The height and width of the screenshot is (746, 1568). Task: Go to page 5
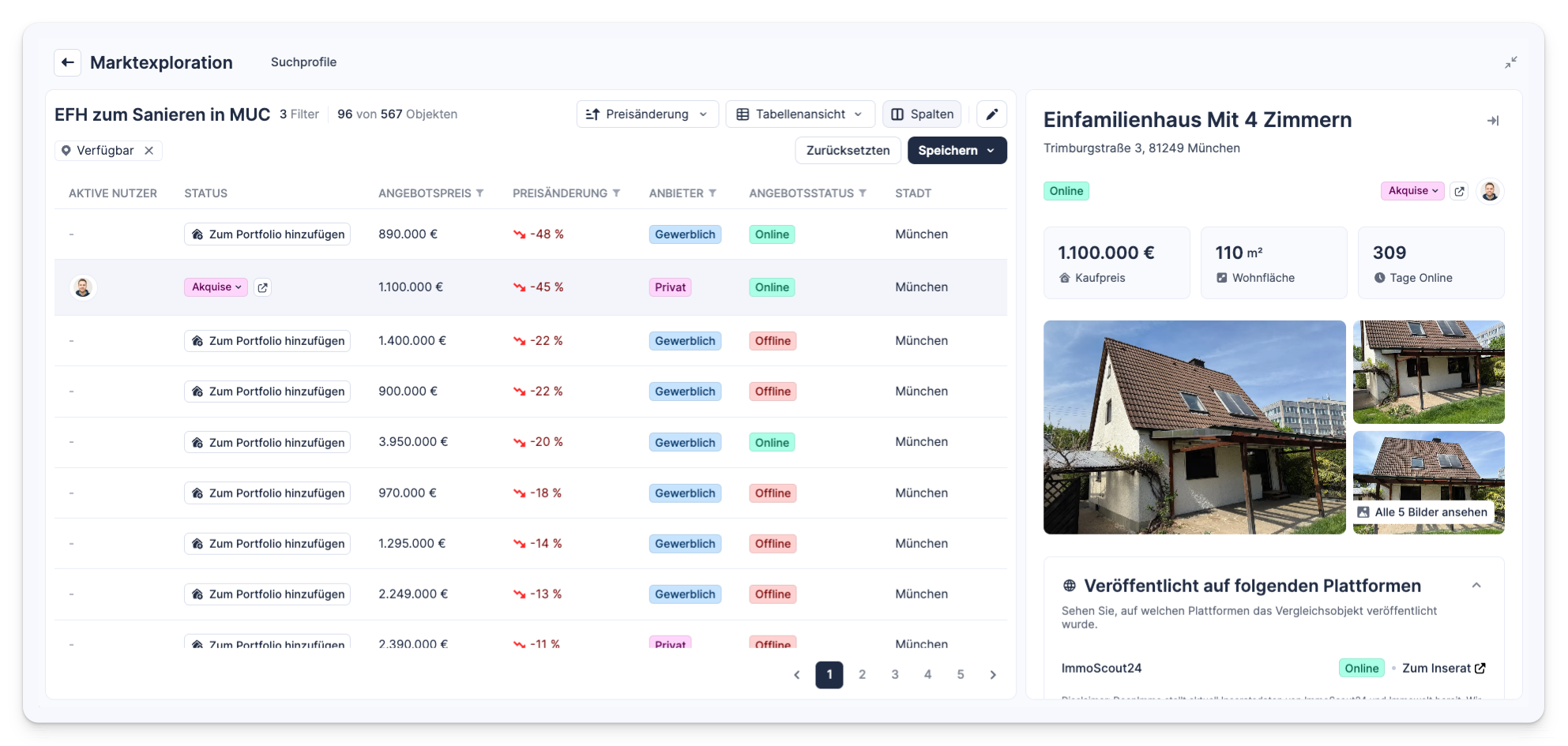tap(961, 675)
